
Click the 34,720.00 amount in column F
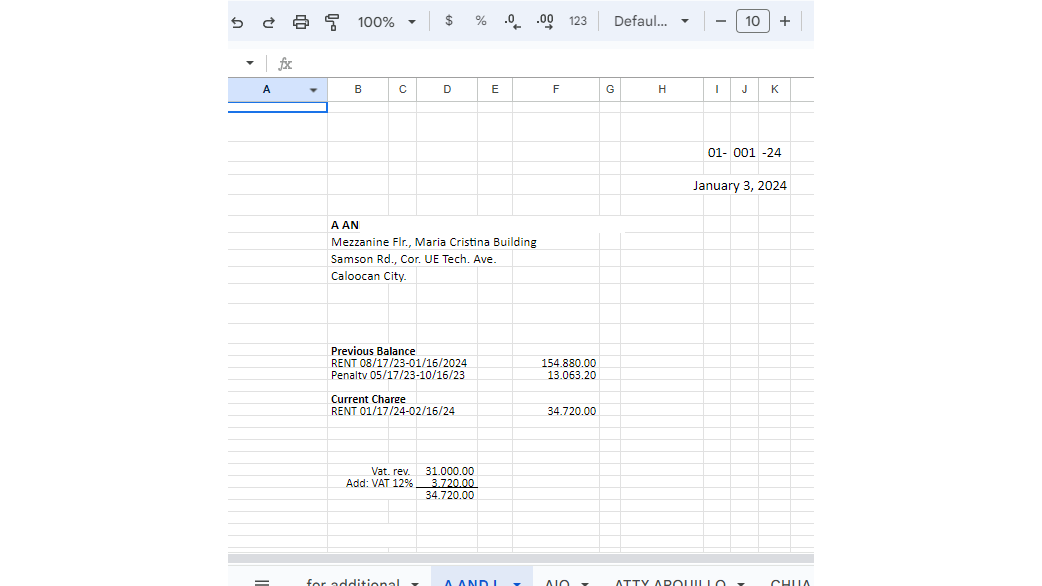coord(571,411)
